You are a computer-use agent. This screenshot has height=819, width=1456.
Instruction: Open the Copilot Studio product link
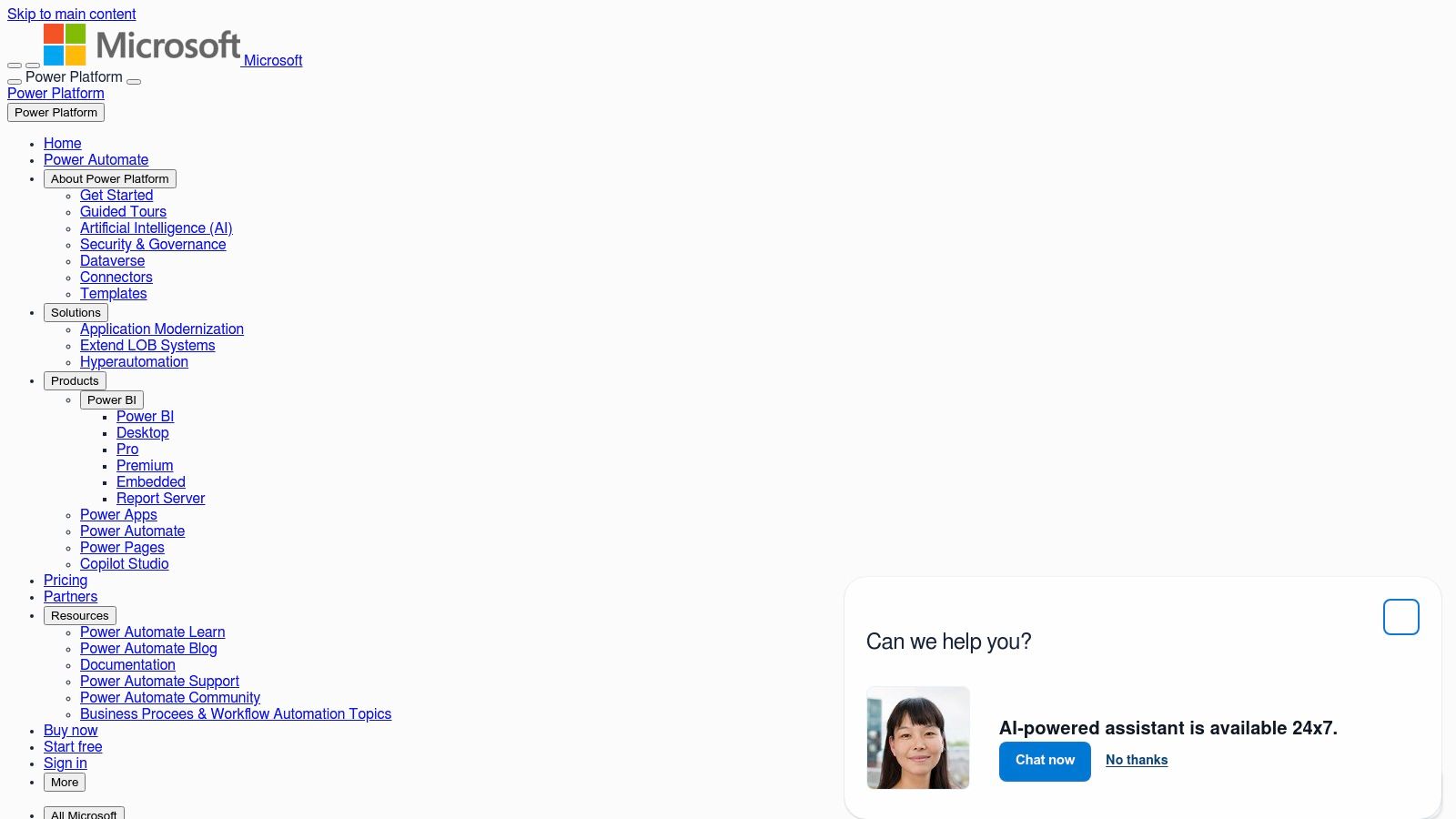coord(124,564)
